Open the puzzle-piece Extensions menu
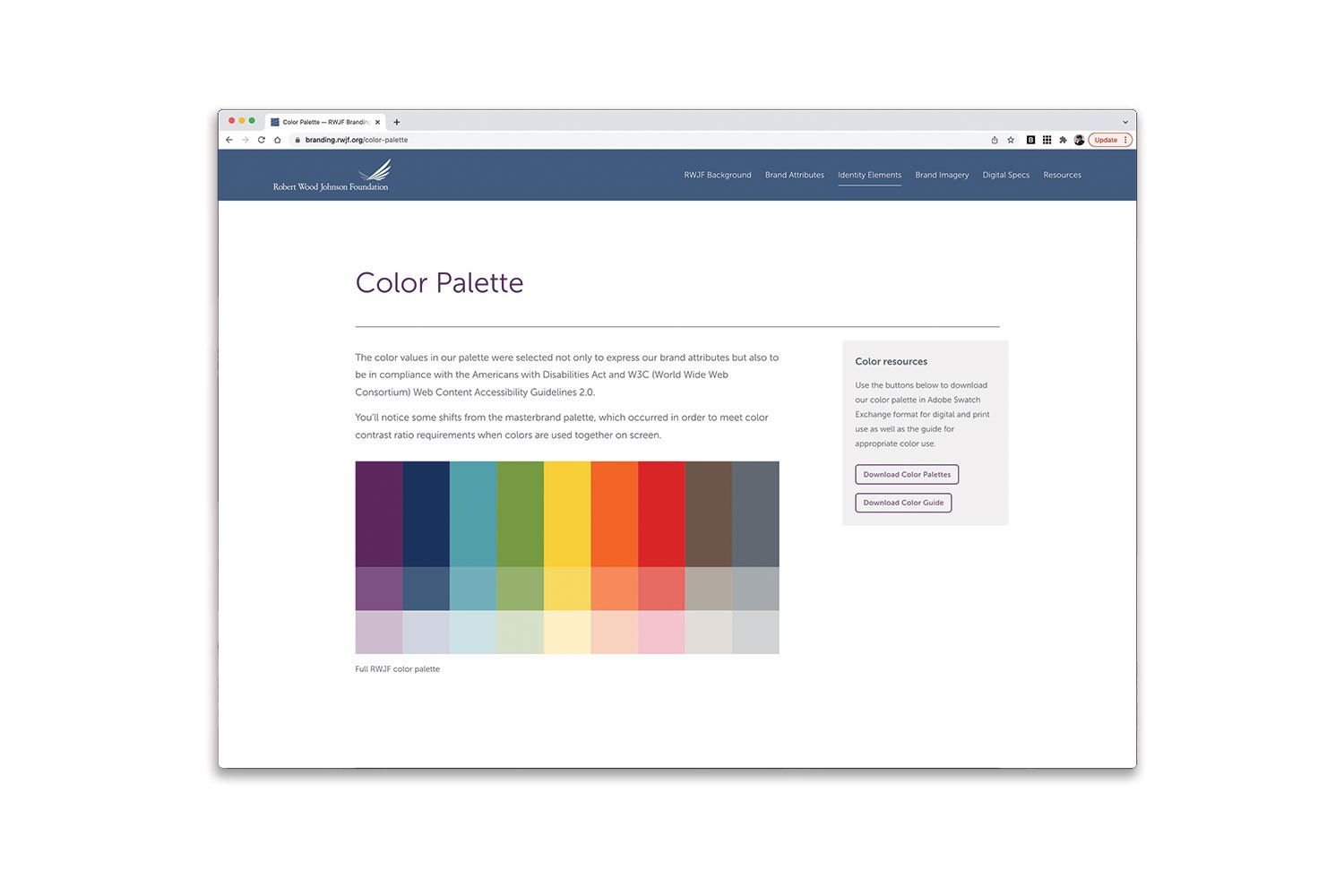 pyautogui.click(x=1063, y=140)
